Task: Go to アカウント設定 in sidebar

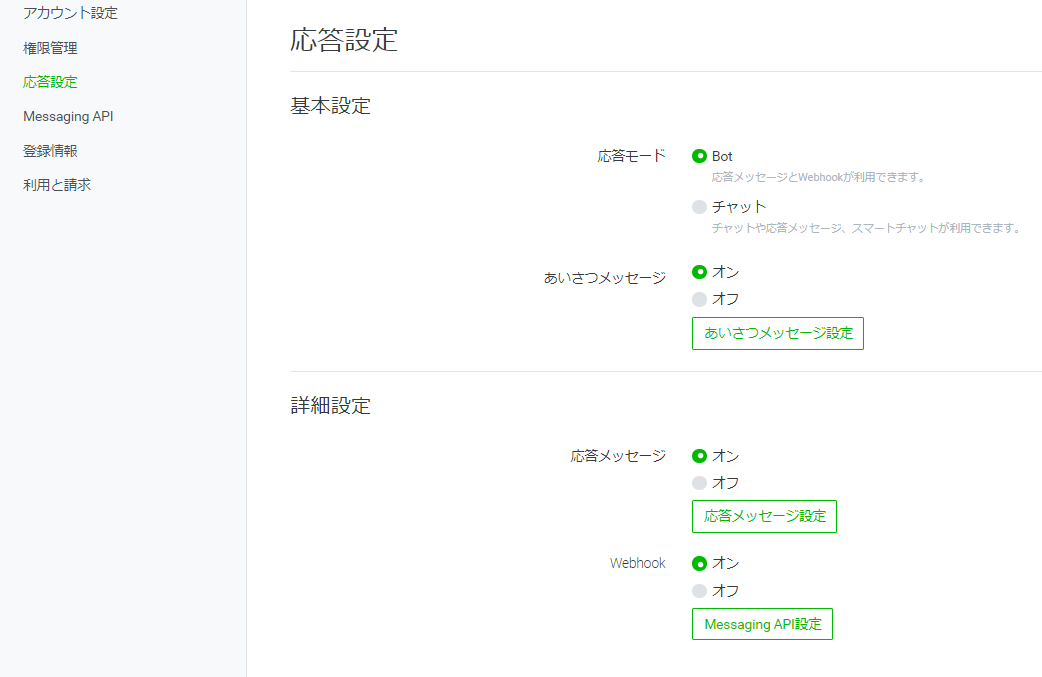Action: click(x=70, y=13)
